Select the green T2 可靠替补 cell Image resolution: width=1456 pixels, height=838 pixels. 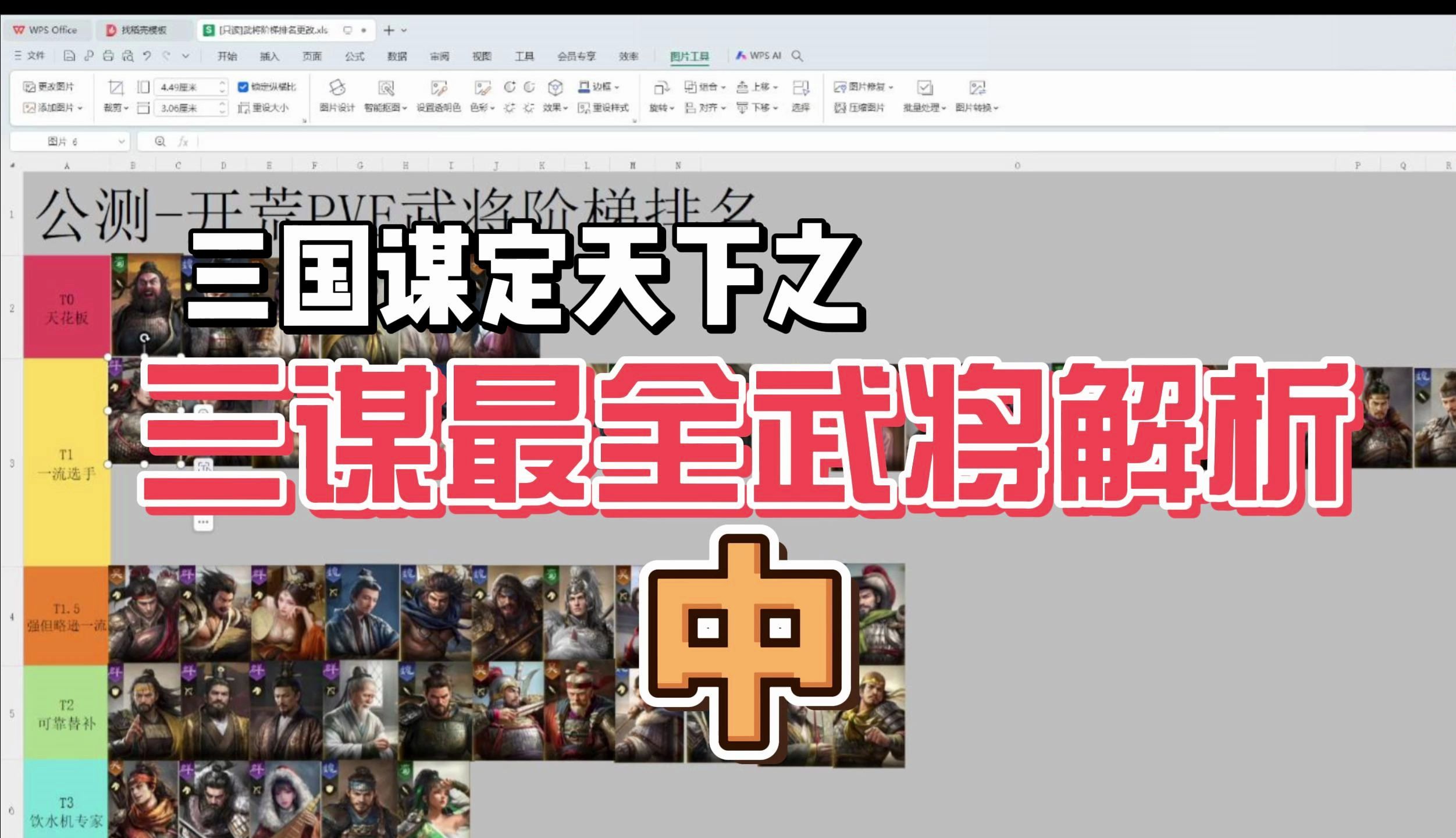pos(67,713)
